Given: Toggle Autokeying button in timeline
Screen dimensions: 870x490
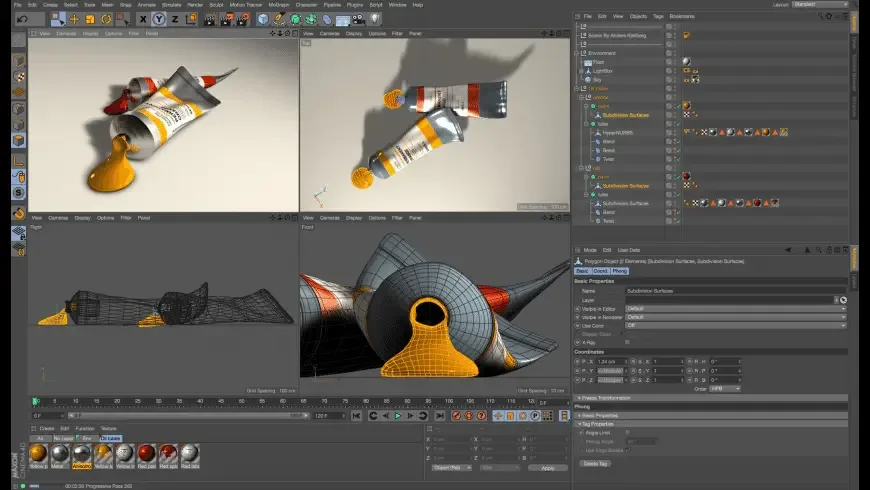Looking at the screenshot, I should point(469,416).
